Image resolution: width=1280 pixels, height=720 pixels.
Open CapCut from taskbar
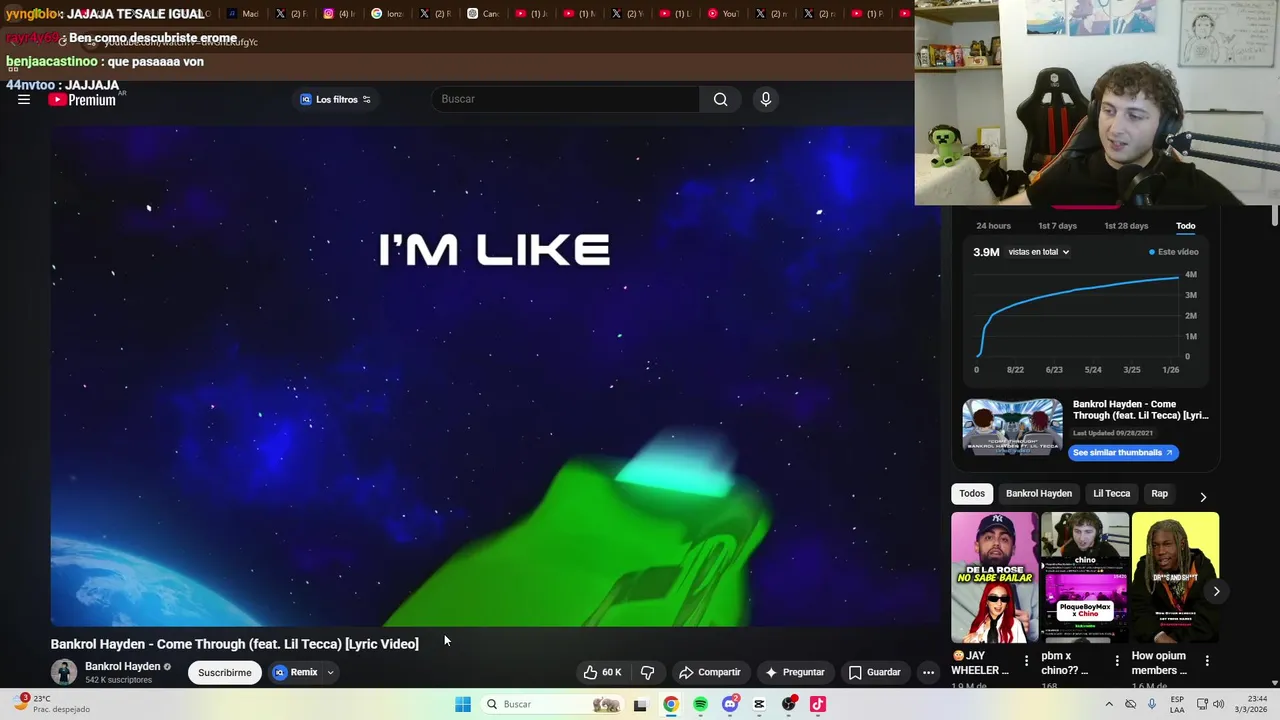click(759, 704)
